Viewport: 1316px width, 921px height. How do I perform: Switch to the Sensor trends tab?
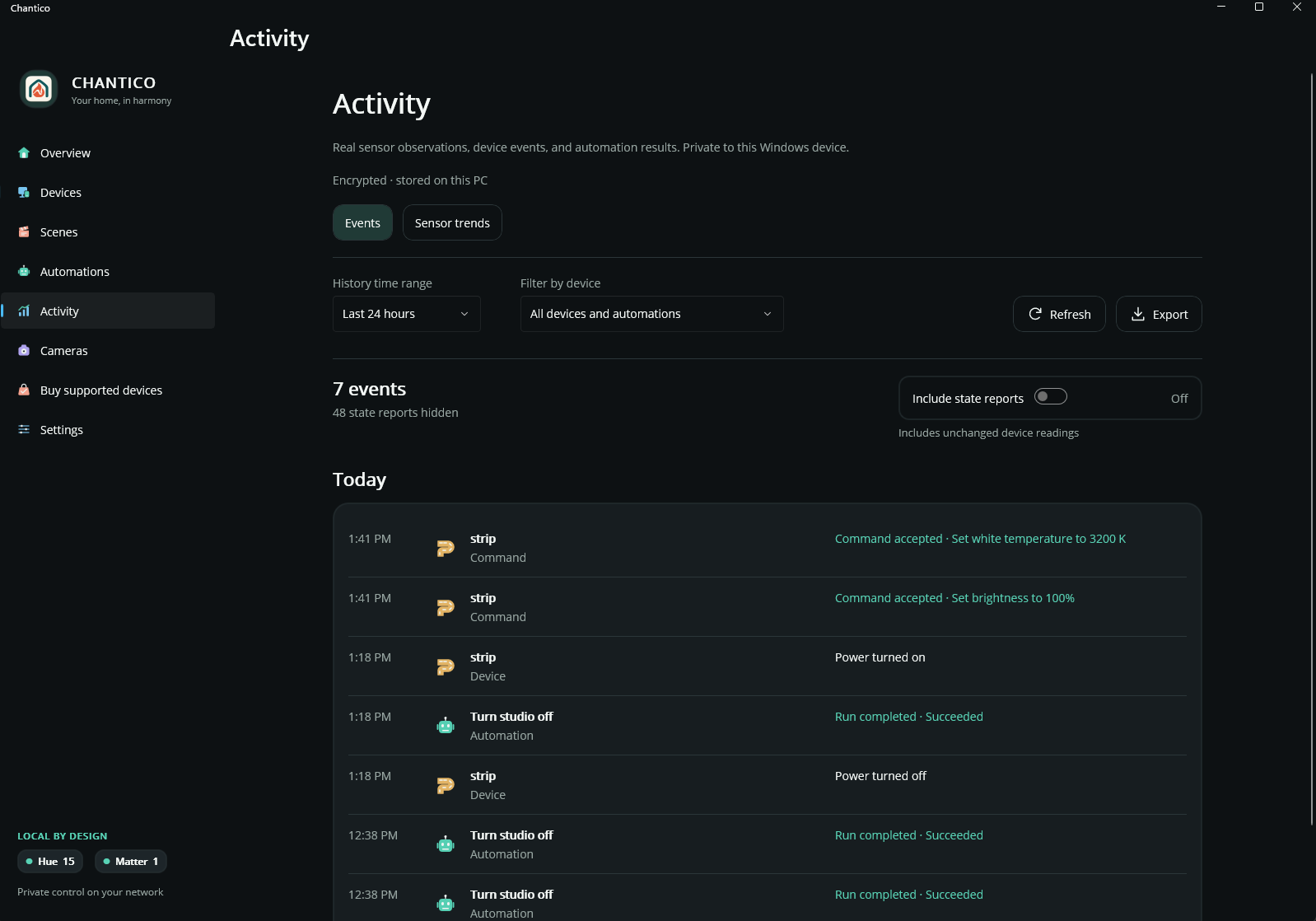point(452,223)
